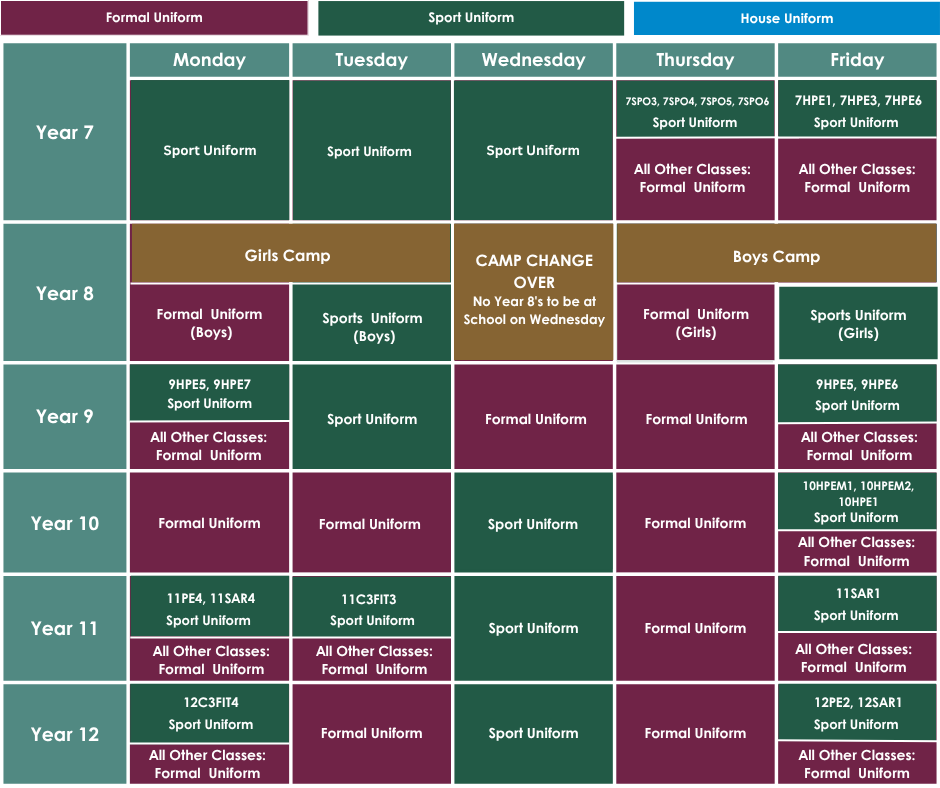Click the House Uniform legend swatch
940x788 pixels.
tap(787, 18)
